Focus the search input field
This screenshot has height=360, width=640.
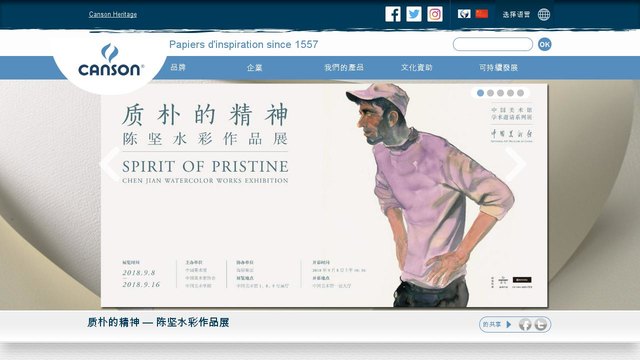(493, 44)
